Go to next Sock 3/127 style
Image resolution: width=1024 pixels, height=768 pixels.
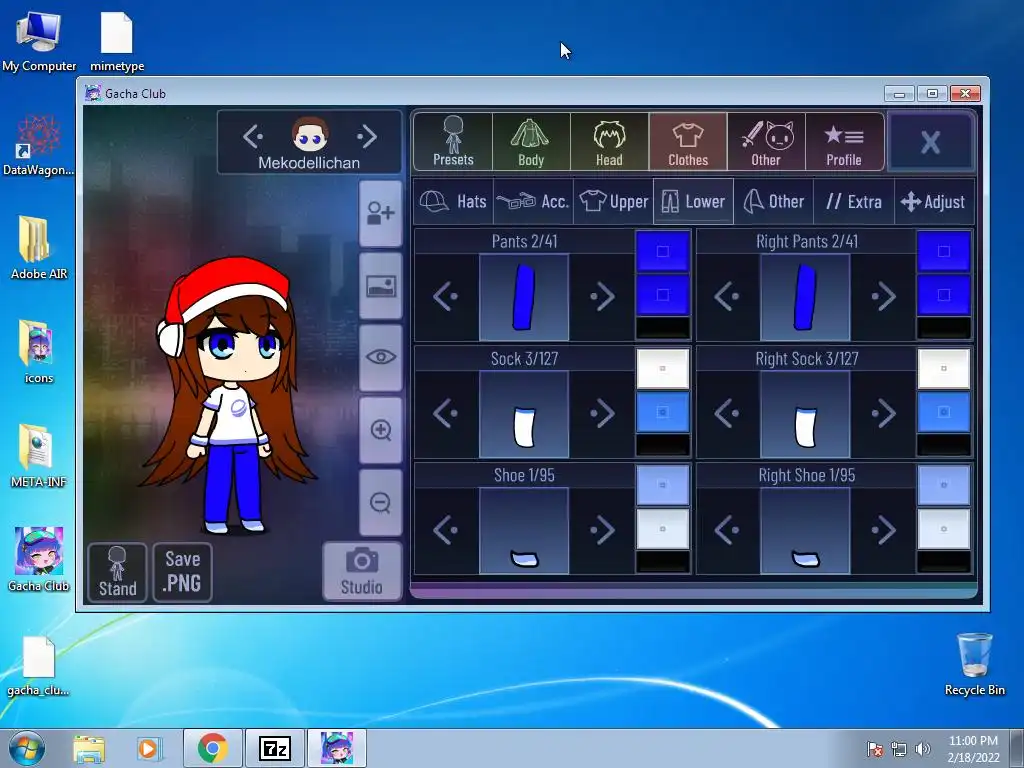pyautogui.click(x=602, y=413)
